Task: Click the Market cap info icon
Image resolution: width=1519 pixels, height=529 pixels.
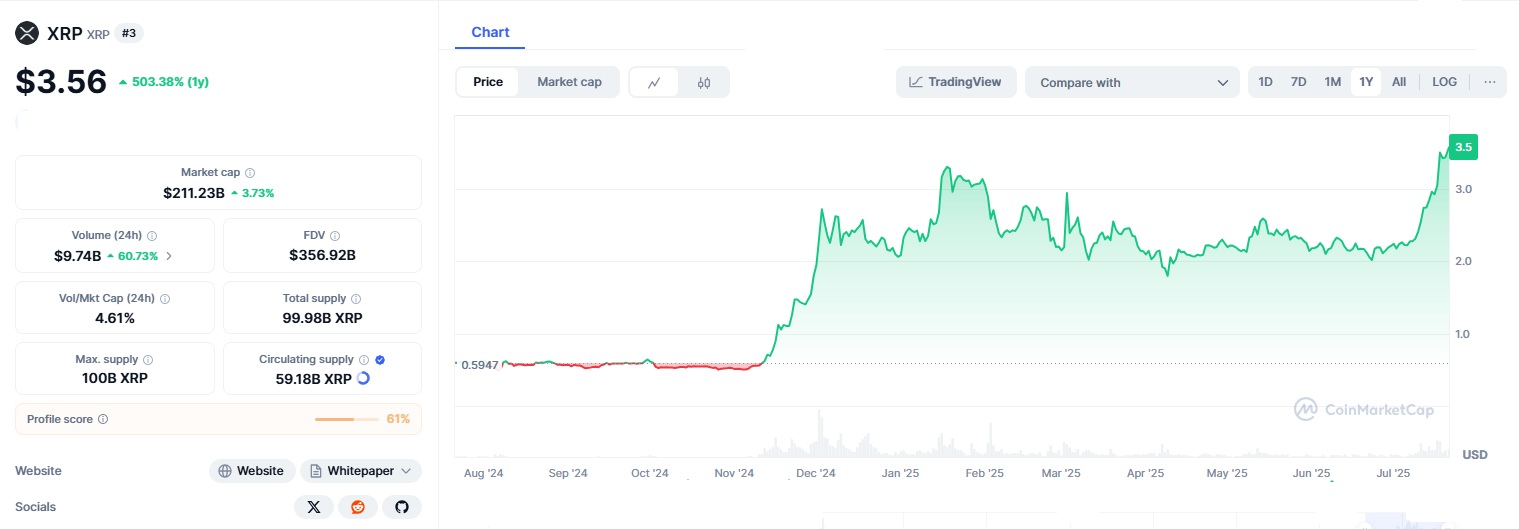Action: (x=250, y=173)
